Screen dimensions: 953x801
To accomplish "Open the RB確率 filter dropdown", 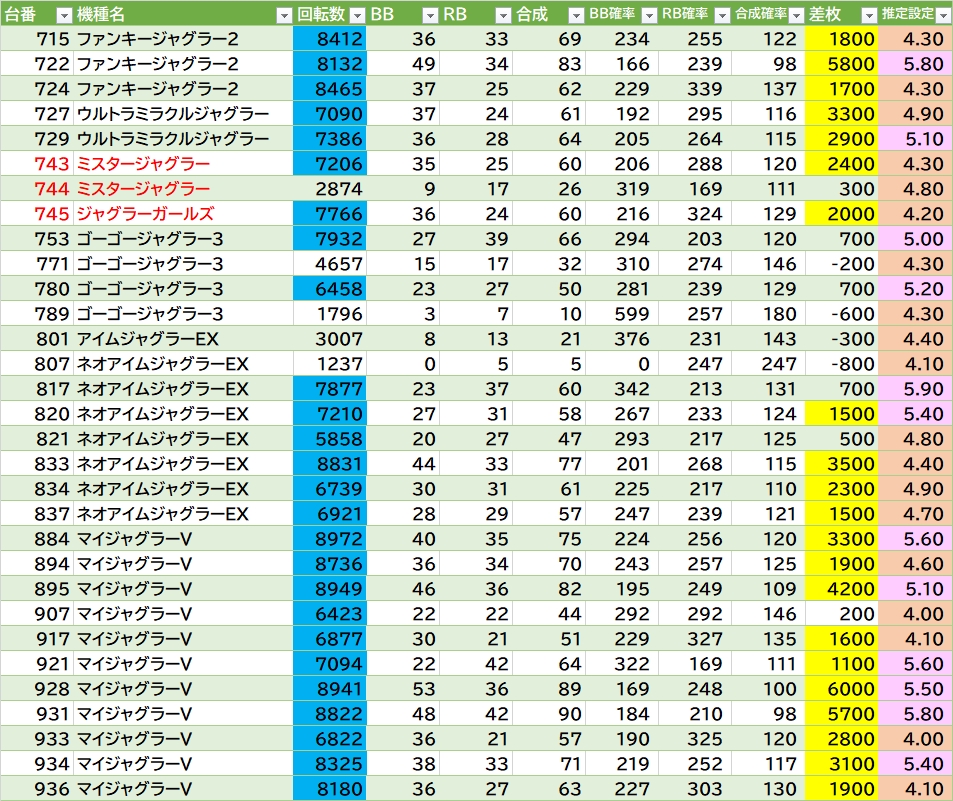I will click(722, 15).
